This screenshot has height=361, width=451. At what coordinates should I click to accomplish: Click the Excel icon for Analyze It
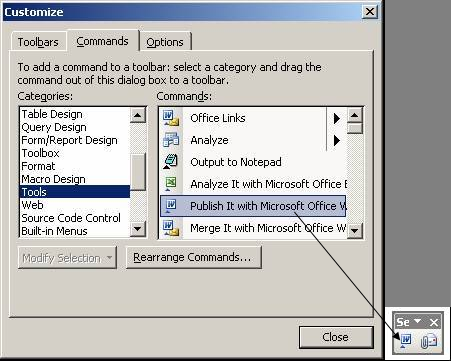tap(171, 184)
